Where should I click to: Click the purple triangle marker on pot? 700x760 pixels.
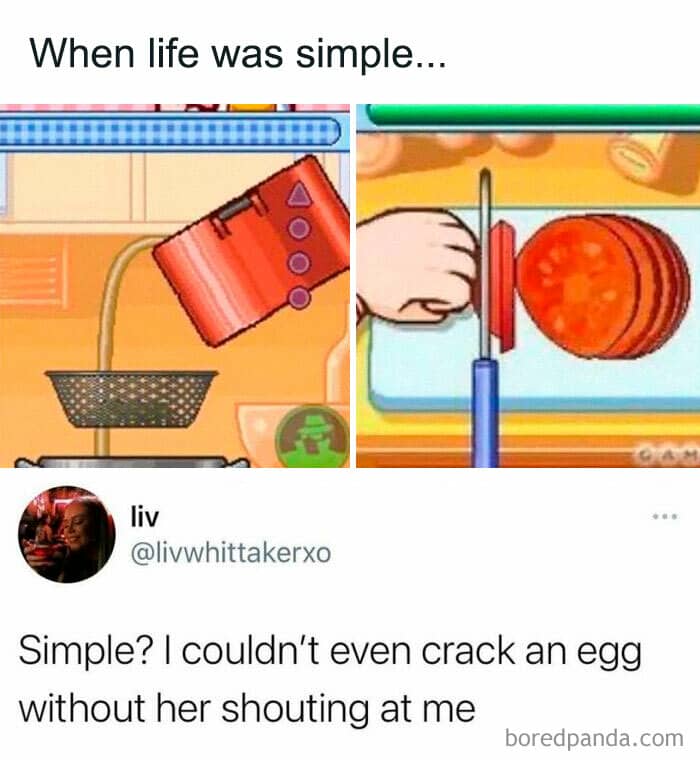299,195
